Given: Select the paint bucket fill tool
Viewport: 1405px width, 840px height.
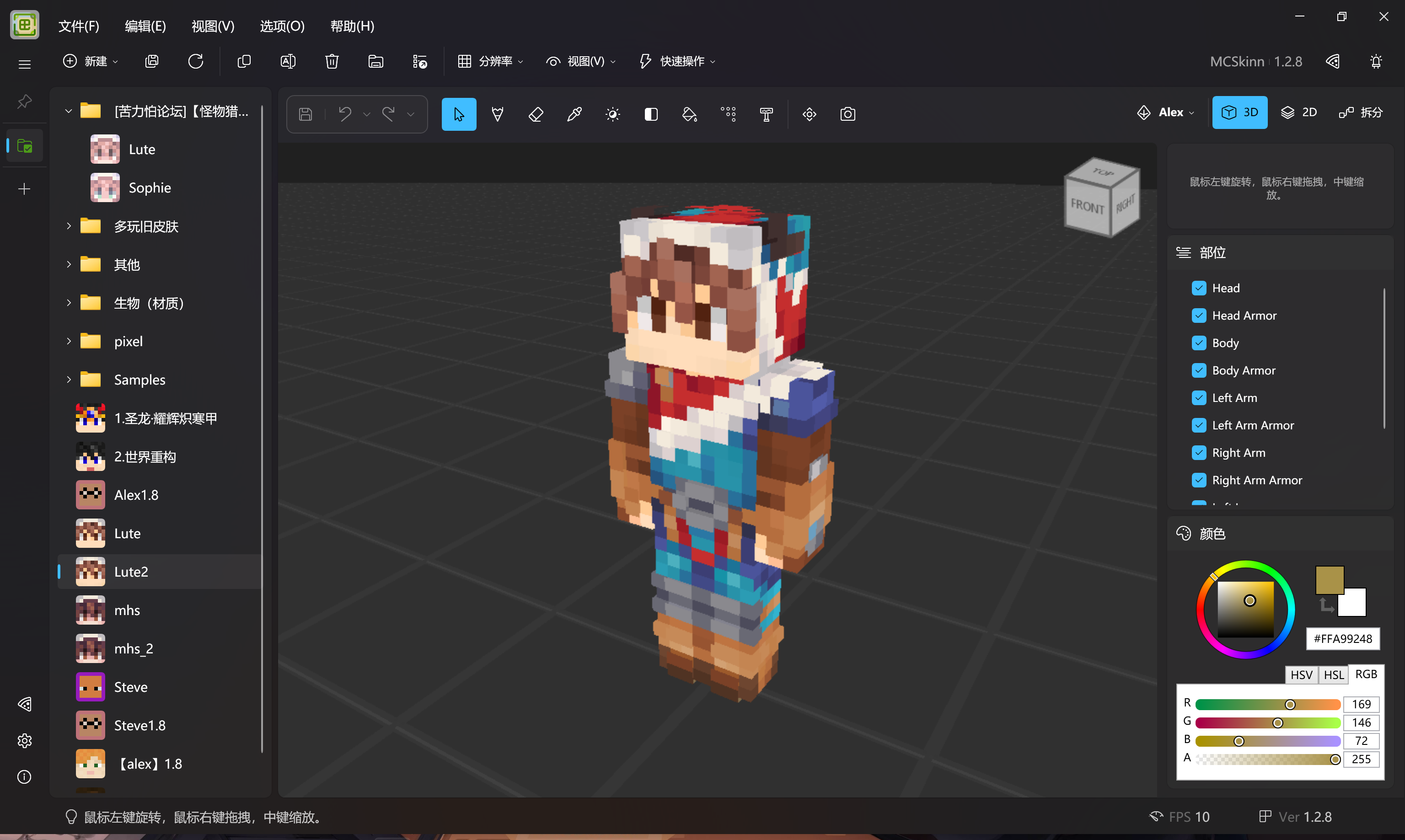Looking at the screenshot, I should pyautogui.click(x=690, y=114).
